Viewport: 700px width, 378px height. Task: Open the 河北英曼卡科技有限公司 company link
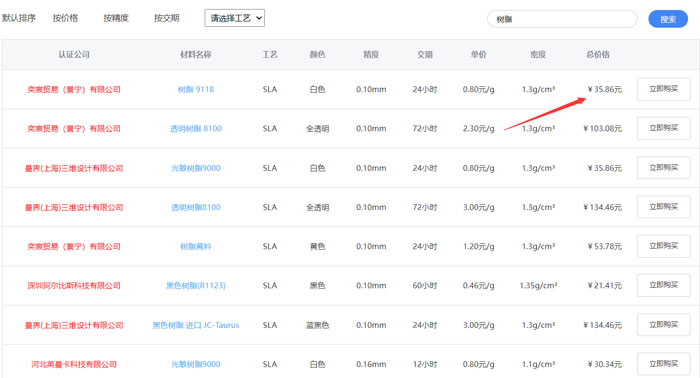tap(74, 364)
